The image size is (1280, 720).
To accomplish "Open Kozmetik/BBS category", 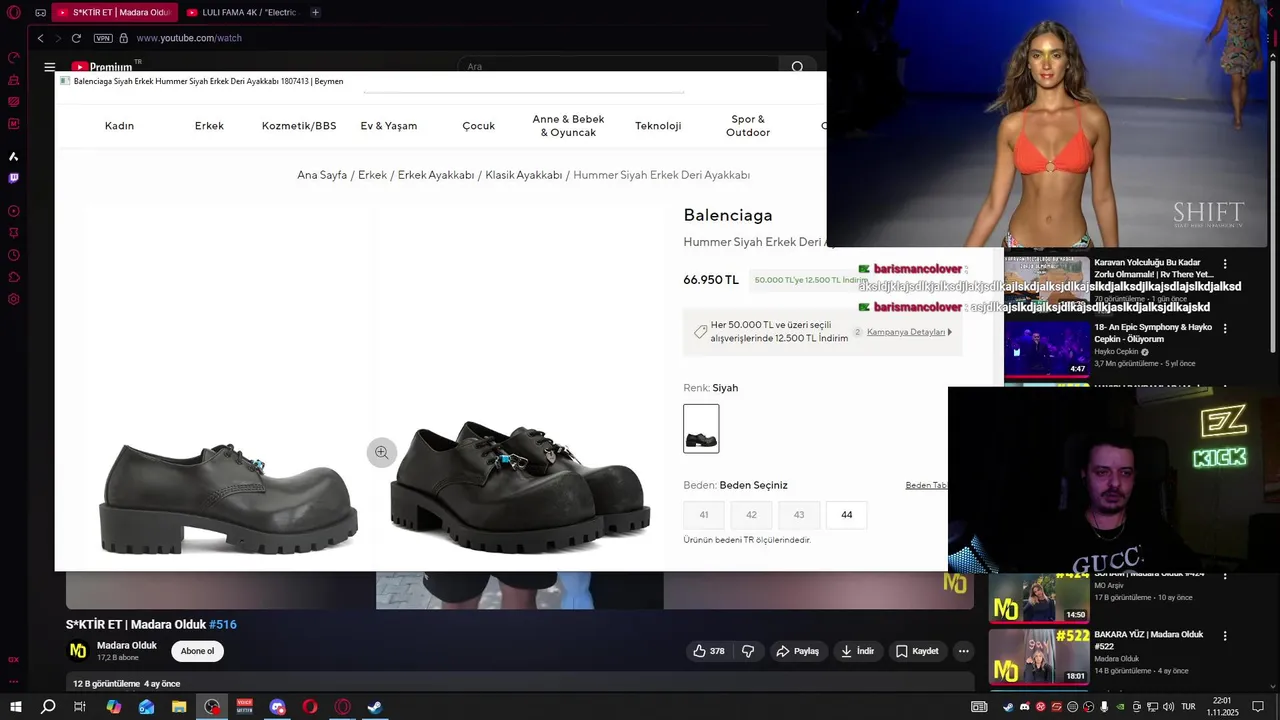I will click(299, 126).
